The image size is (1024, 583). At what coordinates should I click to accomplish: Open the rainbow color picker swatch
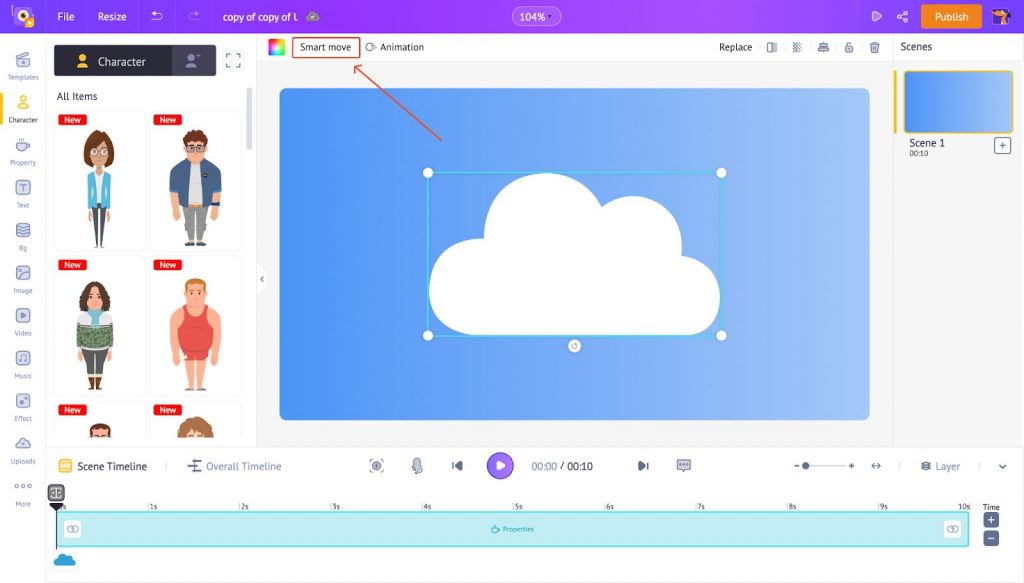277,47
